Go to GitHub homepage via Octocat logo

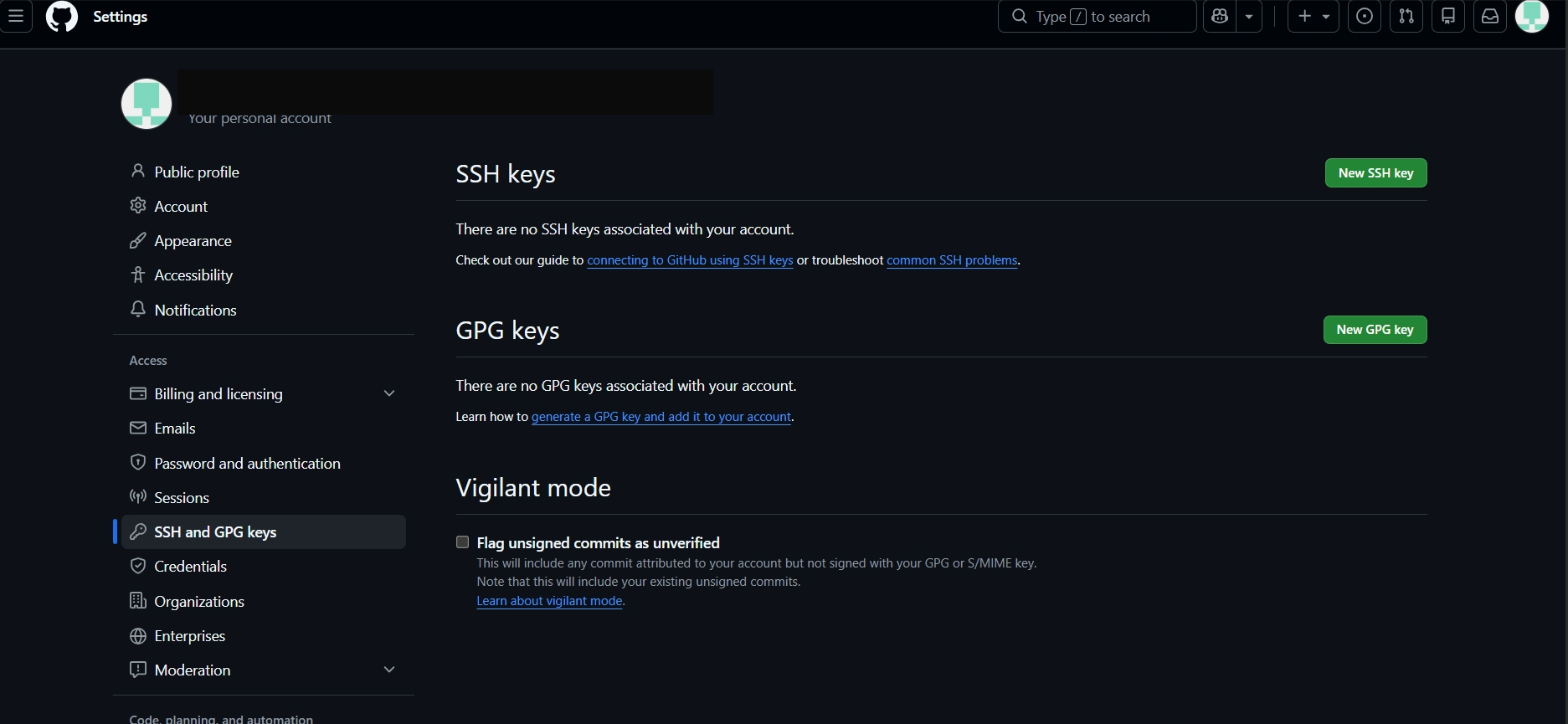[x=62, y=17]
